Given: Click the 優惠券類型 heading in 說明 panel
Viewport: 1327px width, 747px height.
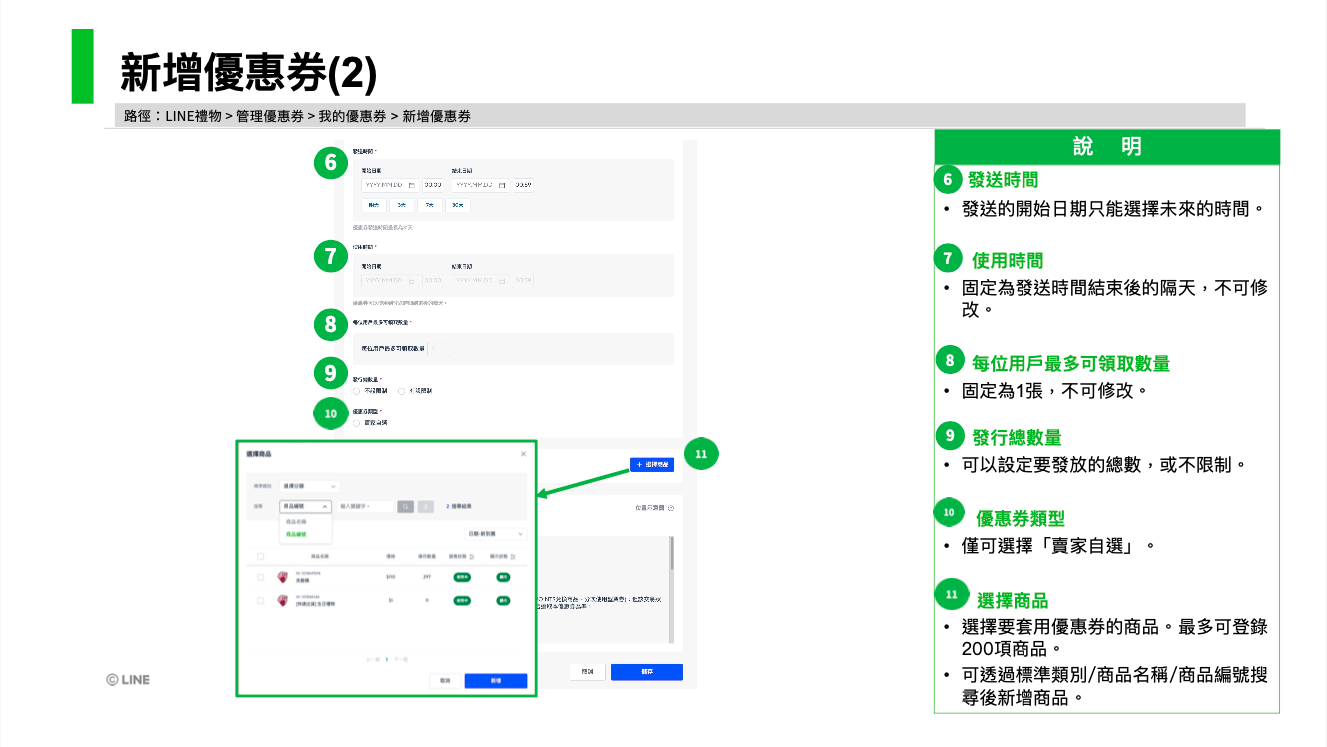Looking at the screenshot, I should click(x=1020, y=519).
